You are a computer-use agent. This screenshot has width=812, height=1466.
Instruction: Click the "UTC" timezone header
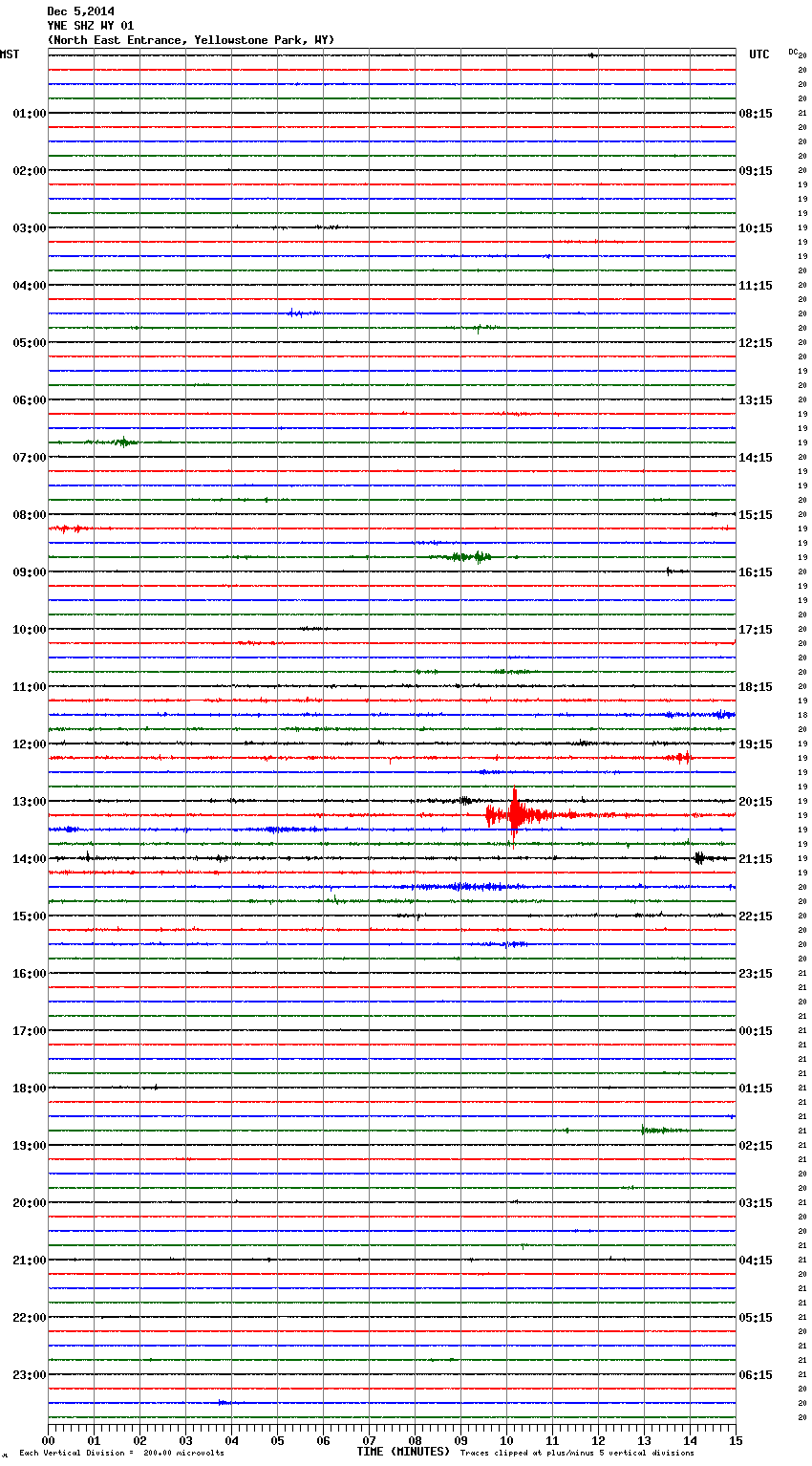[x=759, y=54]
